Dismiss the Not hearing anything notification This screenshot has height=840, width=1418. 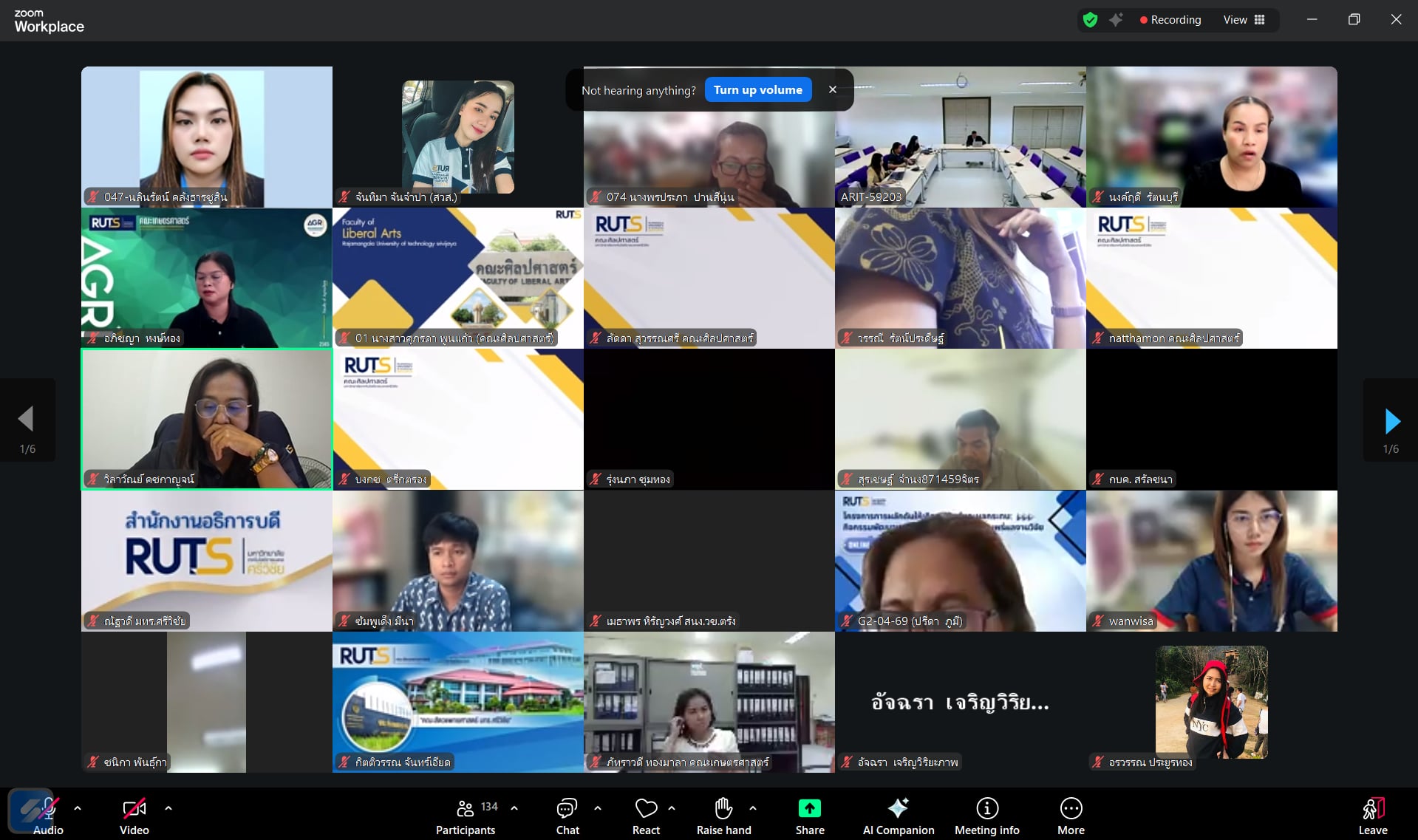click(x=833, y=90)
